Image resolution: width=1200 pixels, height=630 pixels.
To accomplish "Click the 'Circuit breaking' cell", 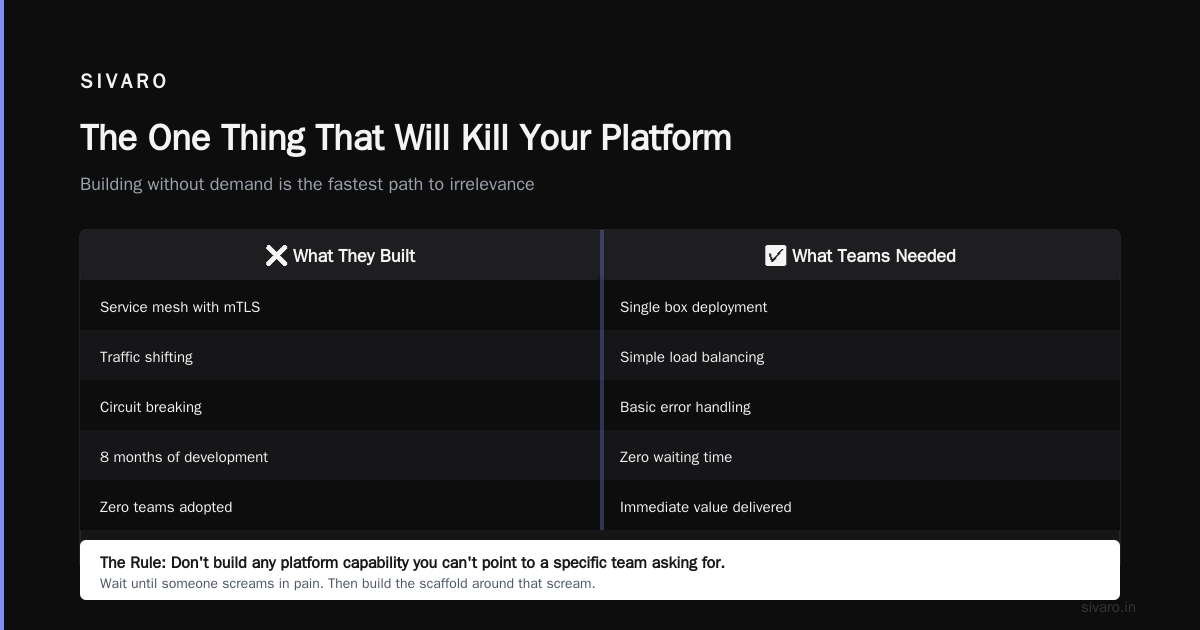I will point(340,405).
